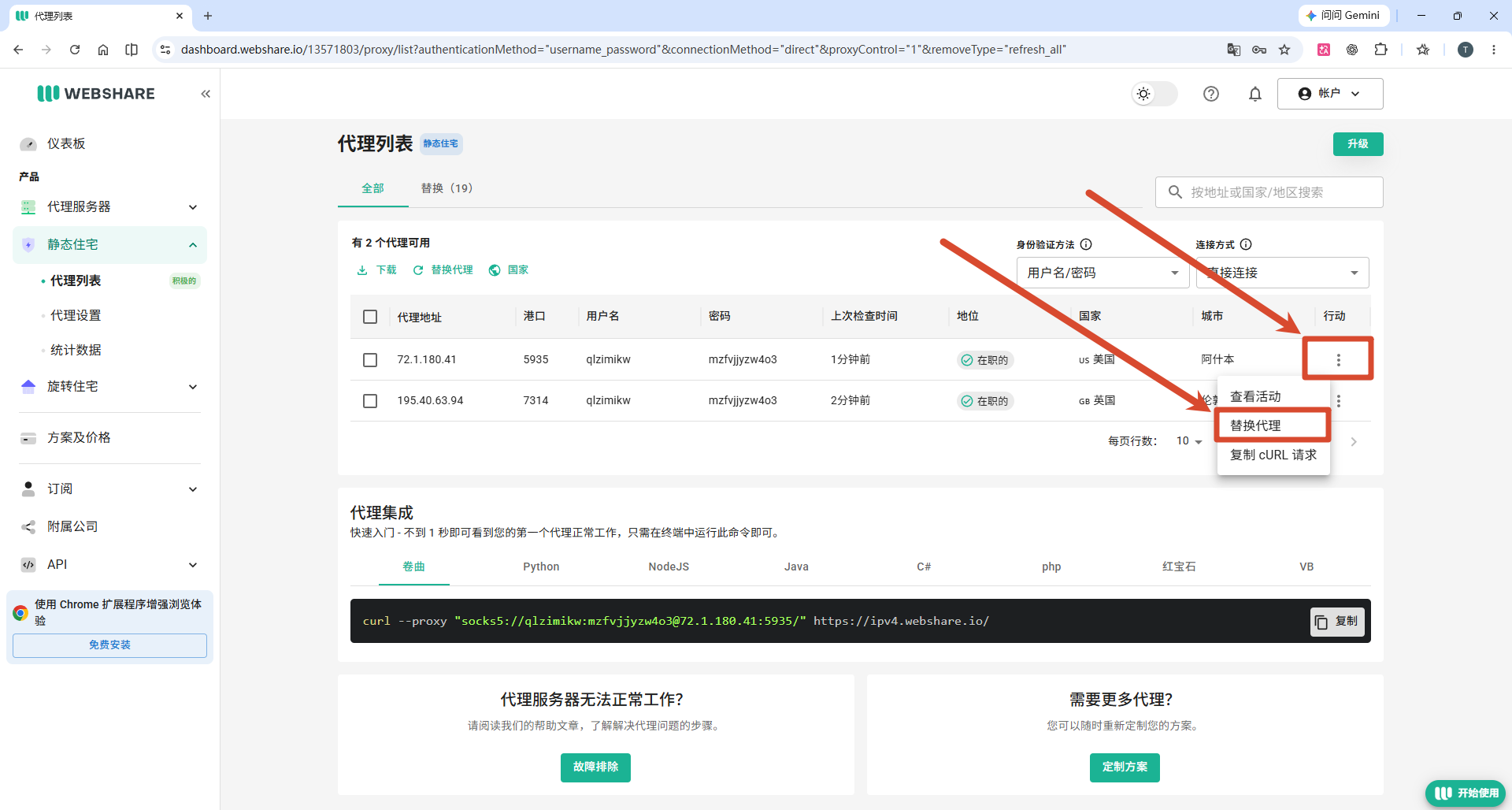Select 代理列表 in sidebar
This screenshot has height=810, width=1512.
click(x=76, y=281)
